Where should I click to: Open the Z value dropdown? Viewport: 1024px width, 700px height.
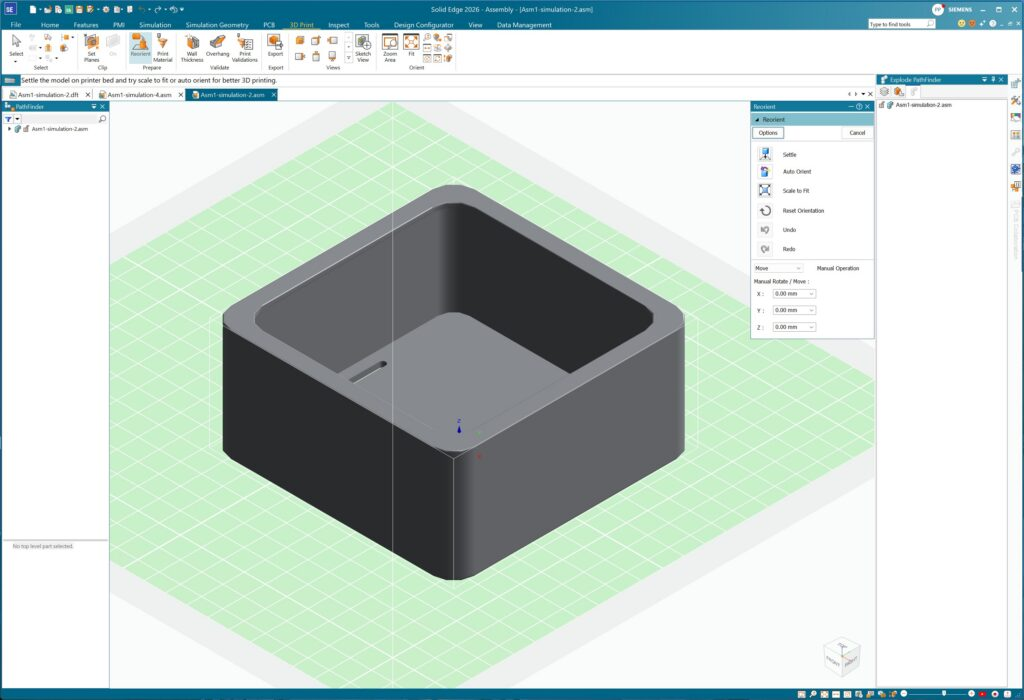tap(812, 326)
